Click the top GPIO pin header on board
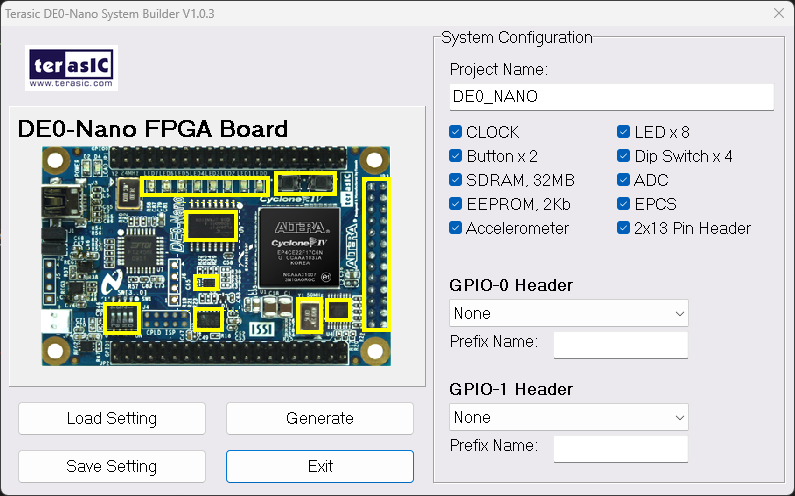The image size is (795, 496). pyautogui.click(x=228, y=158)
